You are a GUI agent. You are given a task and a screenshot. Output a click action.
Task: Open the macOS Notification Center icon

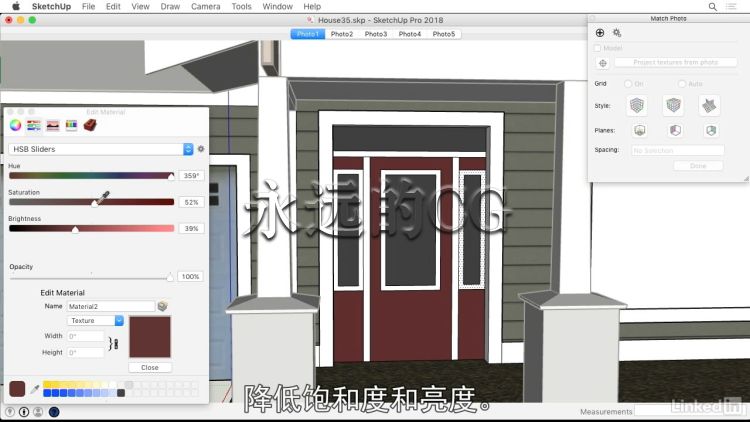pyautogui.click(x=731, y=7)
